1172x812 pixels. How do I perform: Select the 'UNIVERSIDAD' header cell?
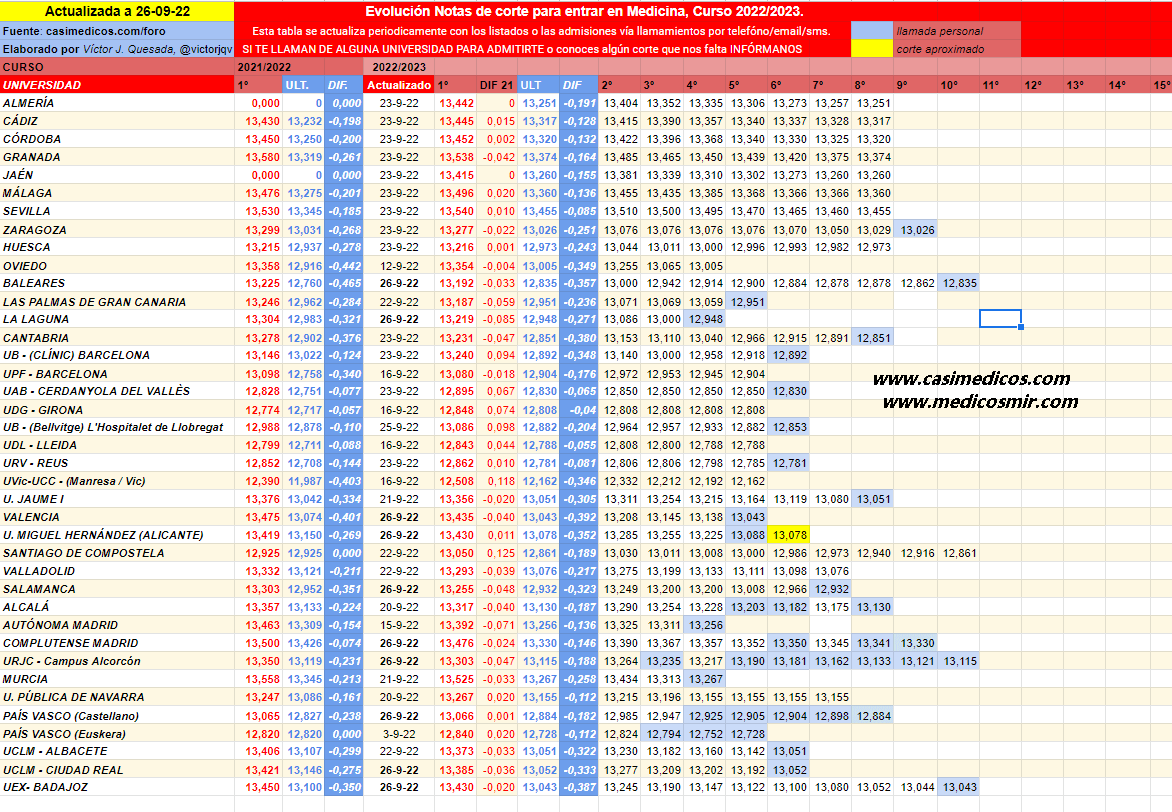(117, 84)
